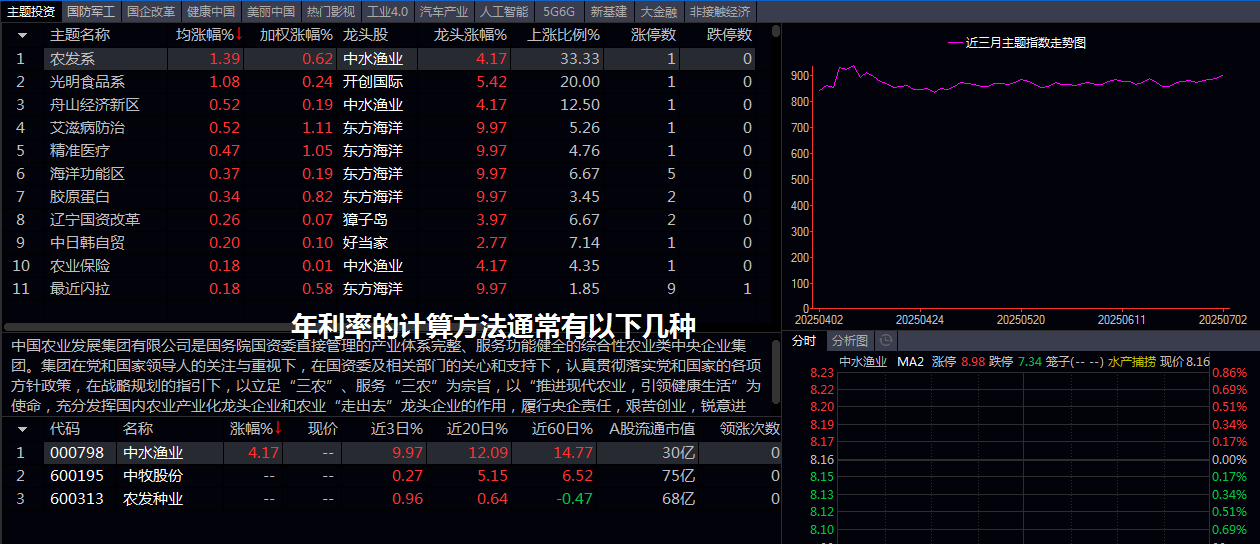
Task: Sort by the 龙头股 column header
Action: pos(365,35)
